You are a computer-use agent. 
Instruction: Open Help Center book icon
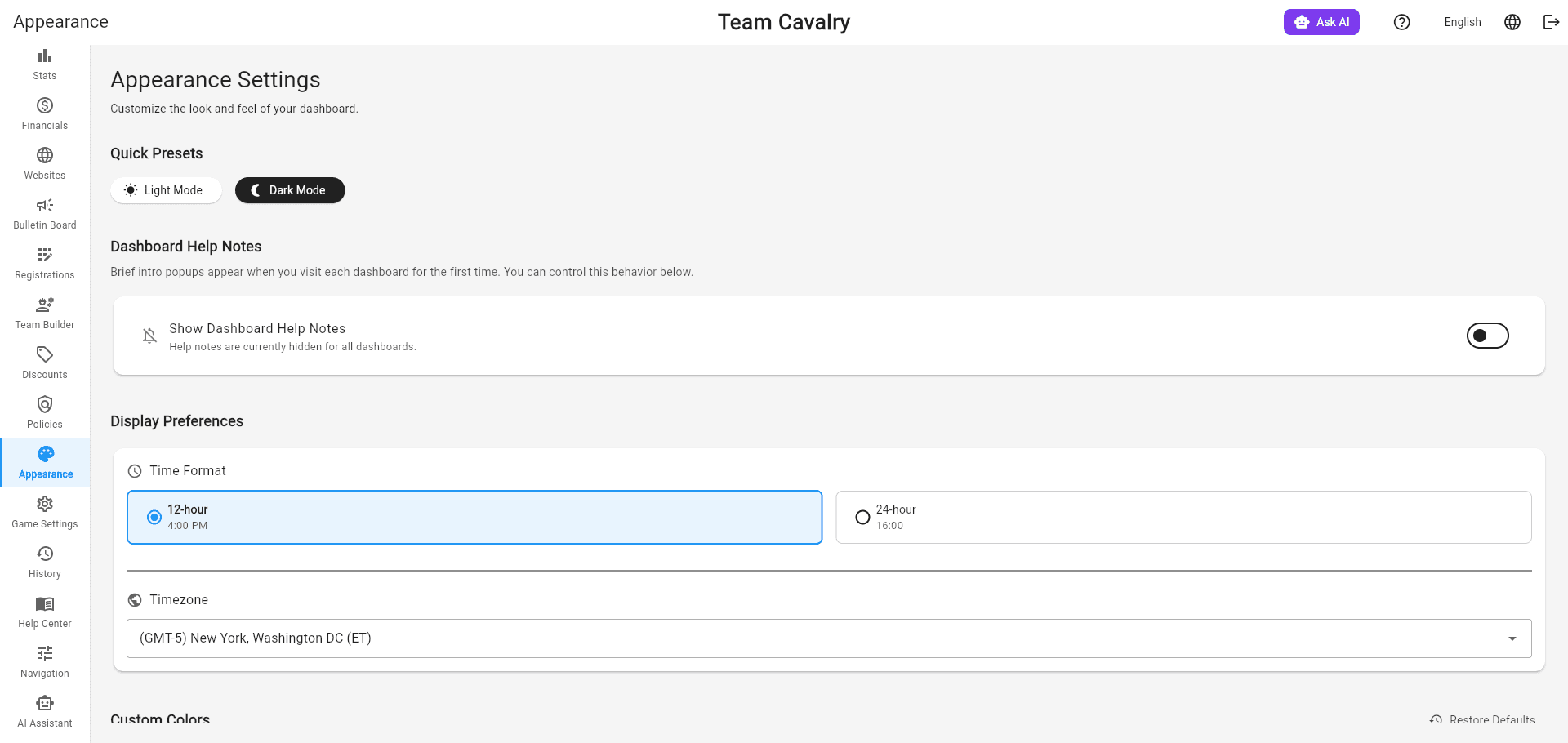pos(45,603)
